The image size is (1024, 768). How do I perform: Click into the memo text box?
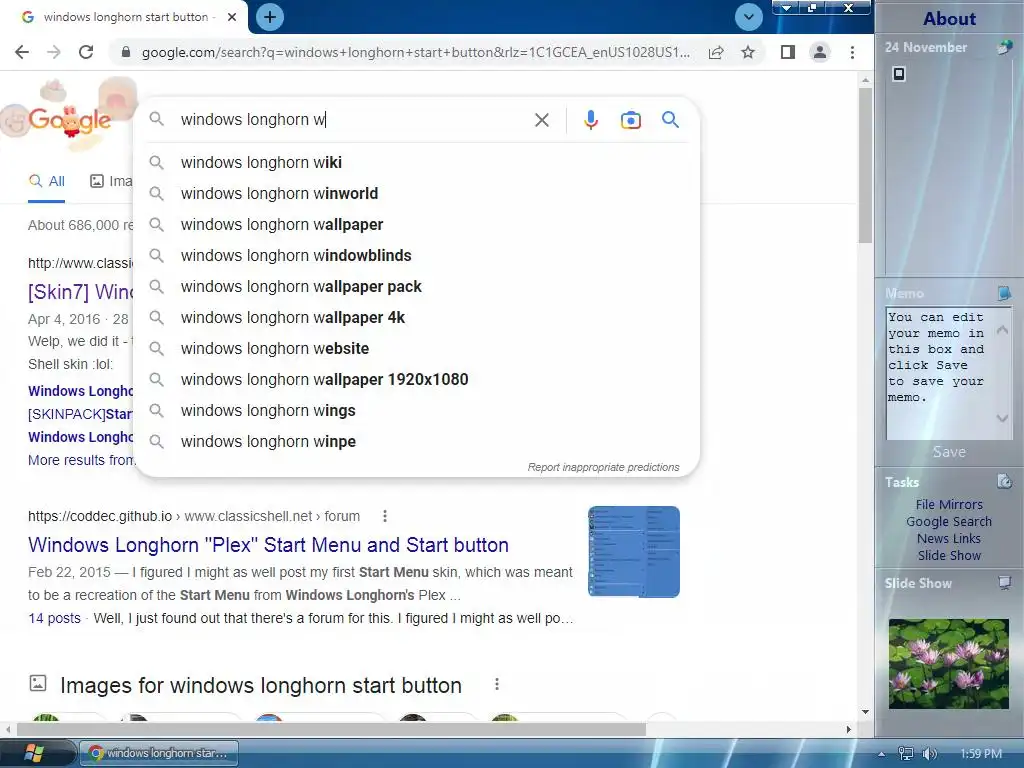click(x=940, y=373)
